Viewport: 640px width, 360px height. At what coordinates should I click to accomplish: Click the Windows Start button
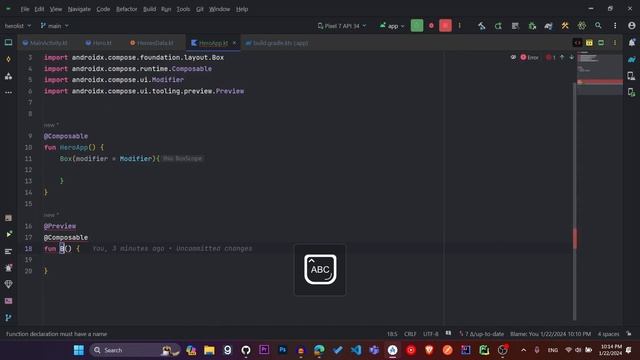point(79,350)
